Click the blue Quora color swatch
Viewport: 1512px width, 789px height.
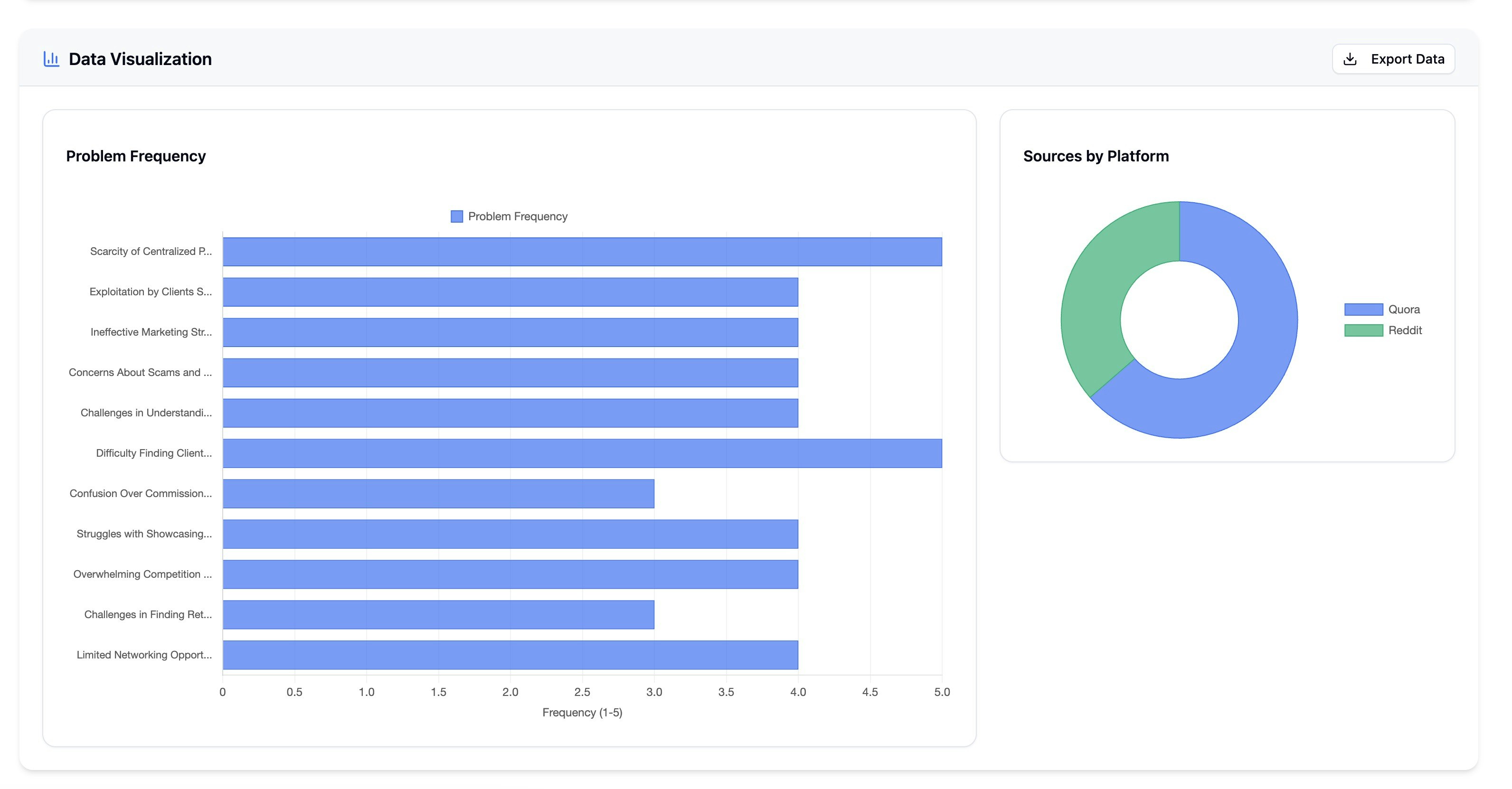point(1363,309)
